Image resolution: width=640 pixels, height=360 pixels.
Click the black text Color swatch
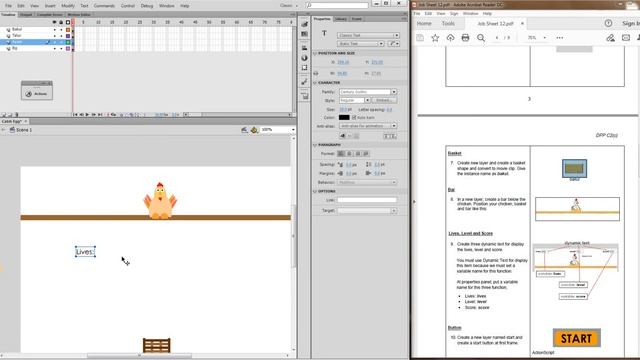[344, 118]
